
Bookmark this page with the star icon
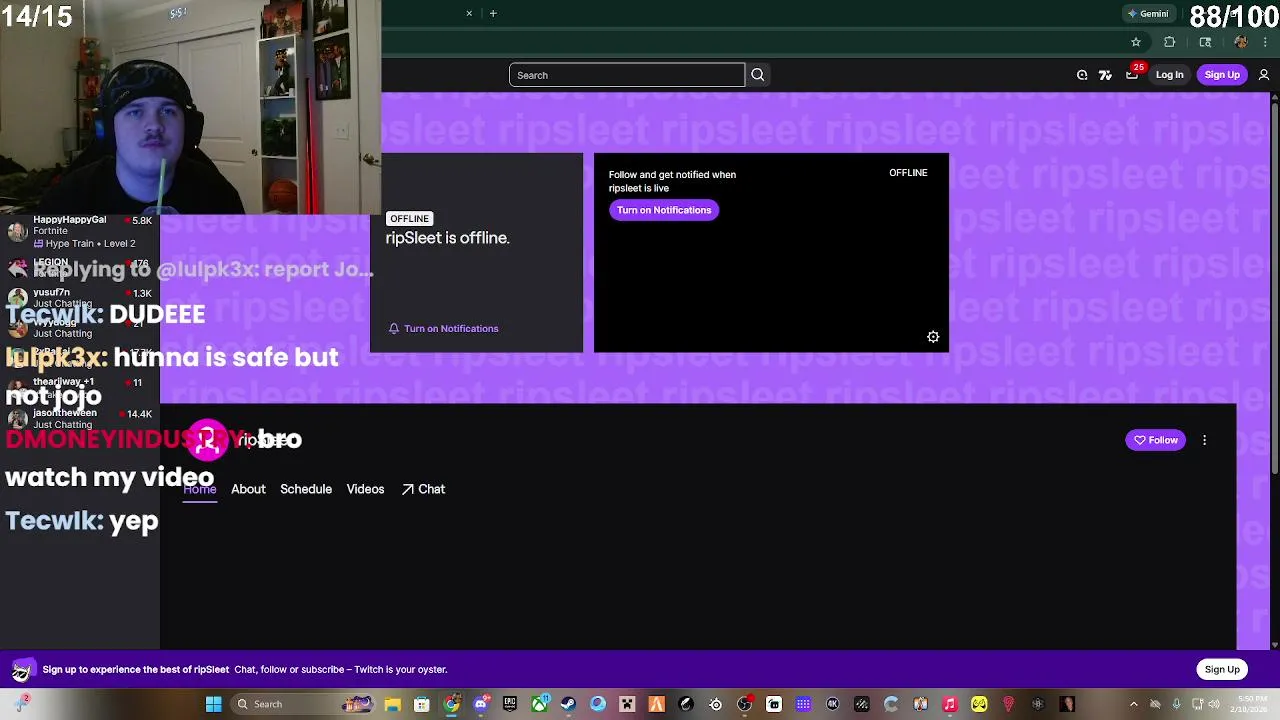tap(1136, 42)
